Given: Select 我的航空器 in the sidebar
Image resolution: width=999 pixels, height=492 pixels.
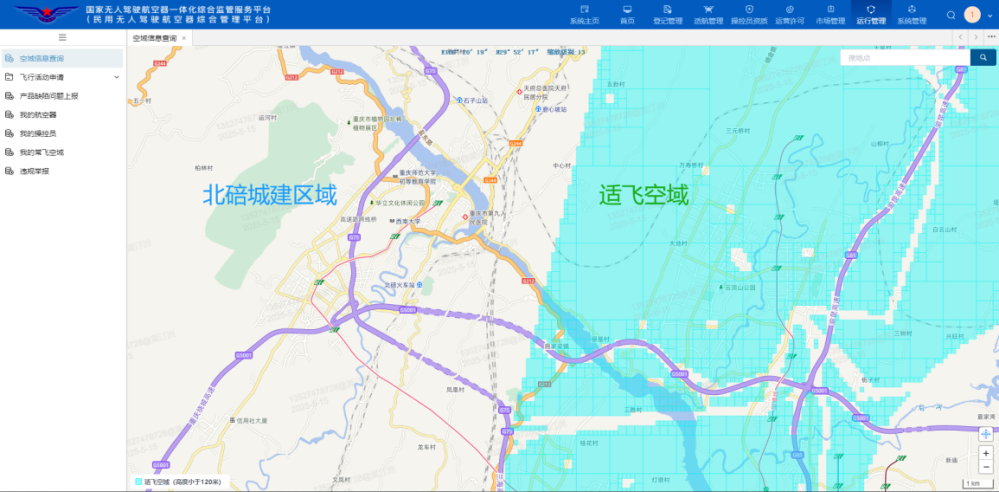Looking at the screenshot, I should pos(38,115).
